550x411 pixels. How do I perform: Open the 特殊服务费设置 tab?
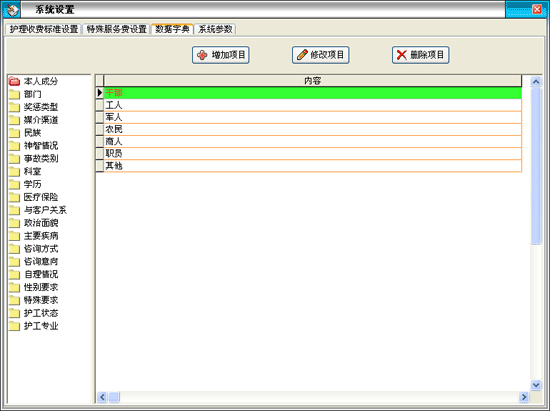click(x=116, y=29)
